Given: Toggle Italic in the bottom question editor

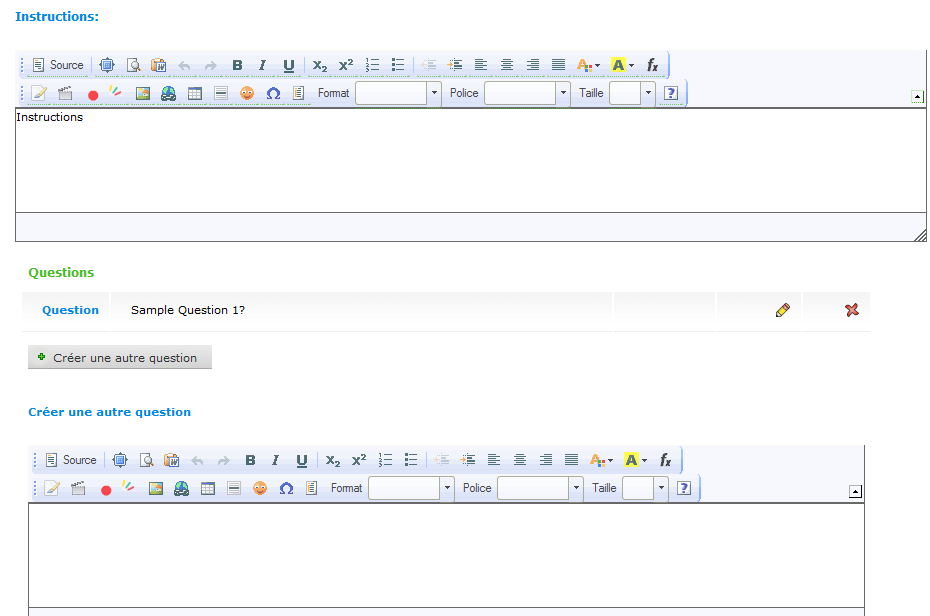Looking at the screenshot, I should click(276, 460).
